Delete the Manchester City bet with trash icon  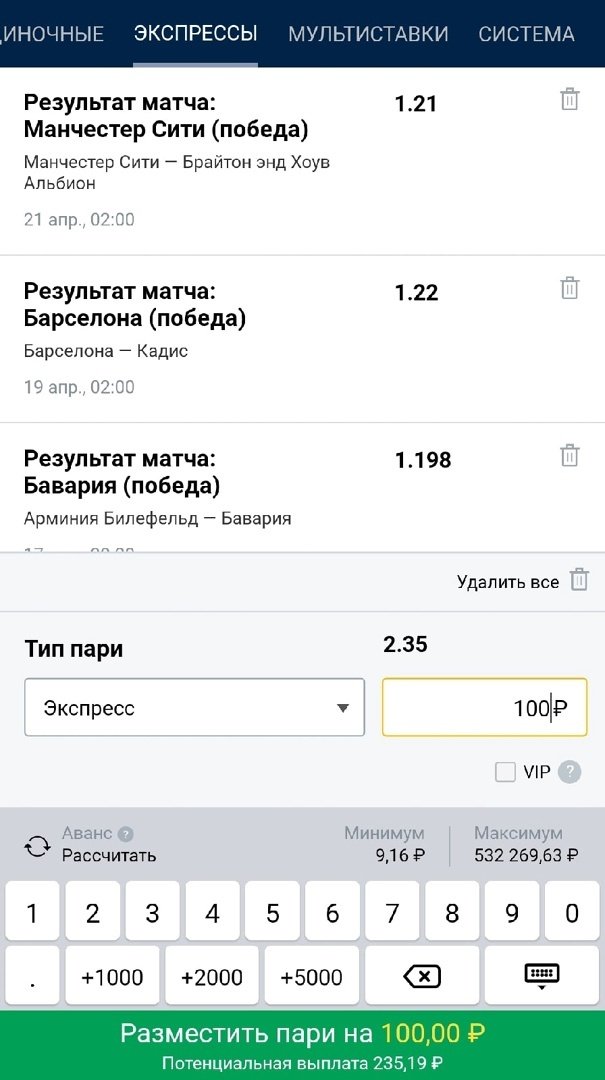click(x=569, y=99)
